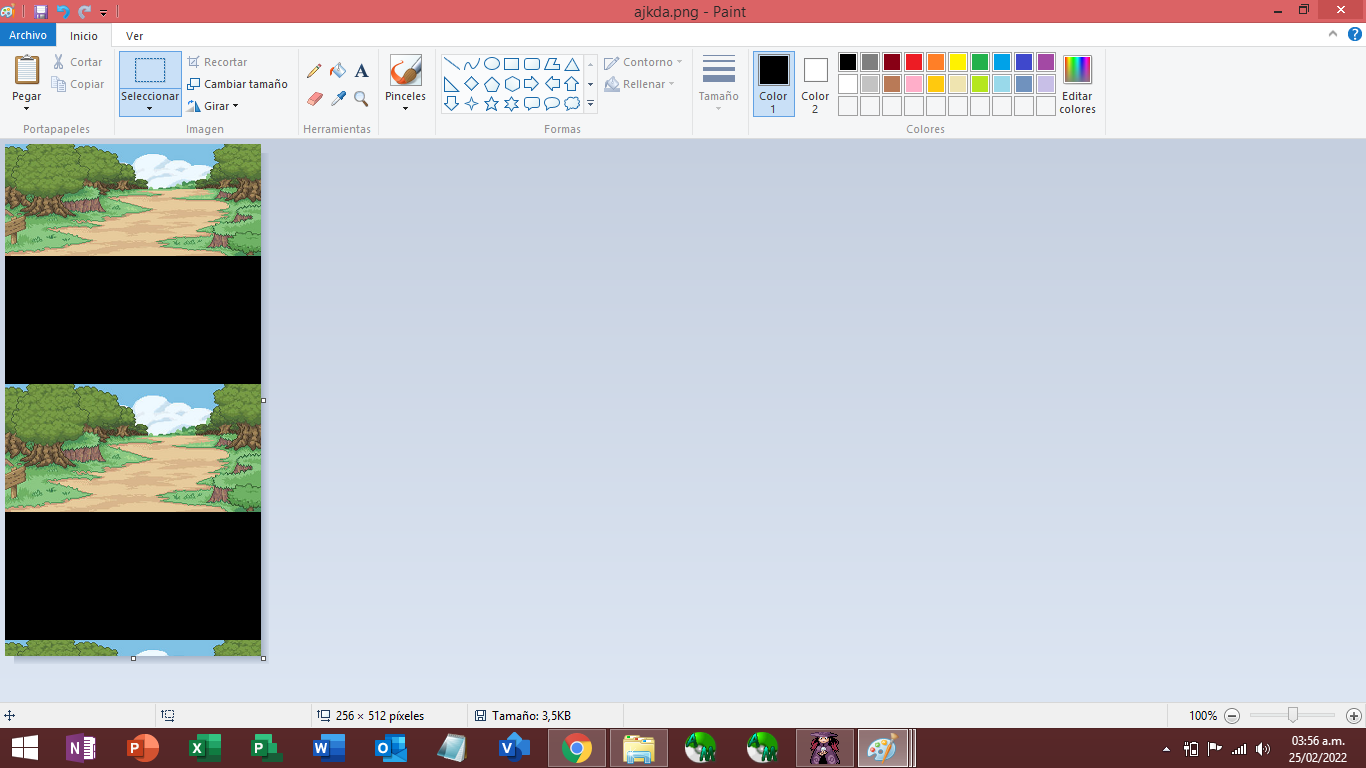Choose the five-point star shape
1366x768 pixels.
pyautogui.click(x=491, y=104)
